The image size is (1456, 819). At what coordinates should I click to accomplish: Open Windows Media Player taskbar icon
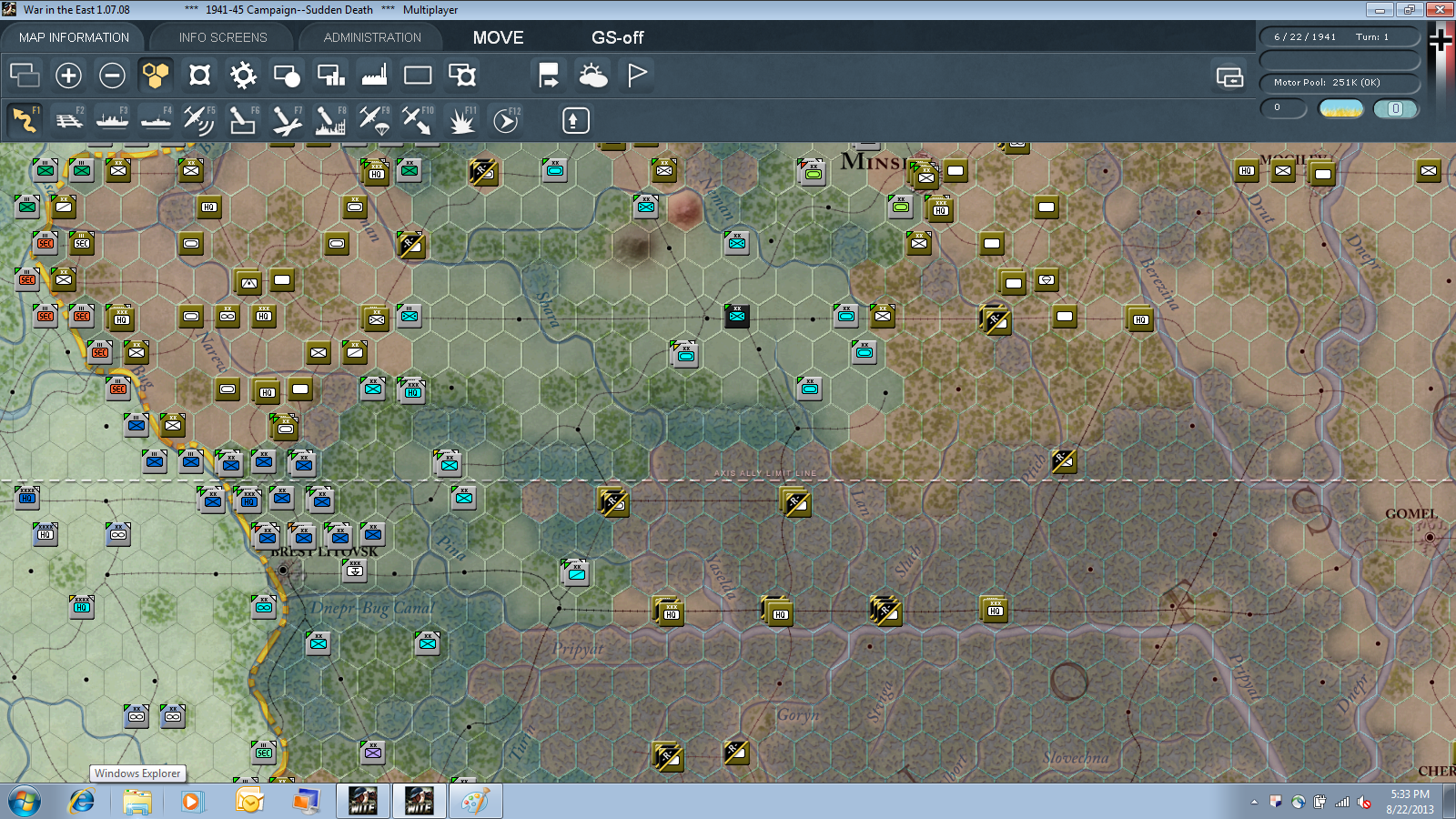click(192, 802)
